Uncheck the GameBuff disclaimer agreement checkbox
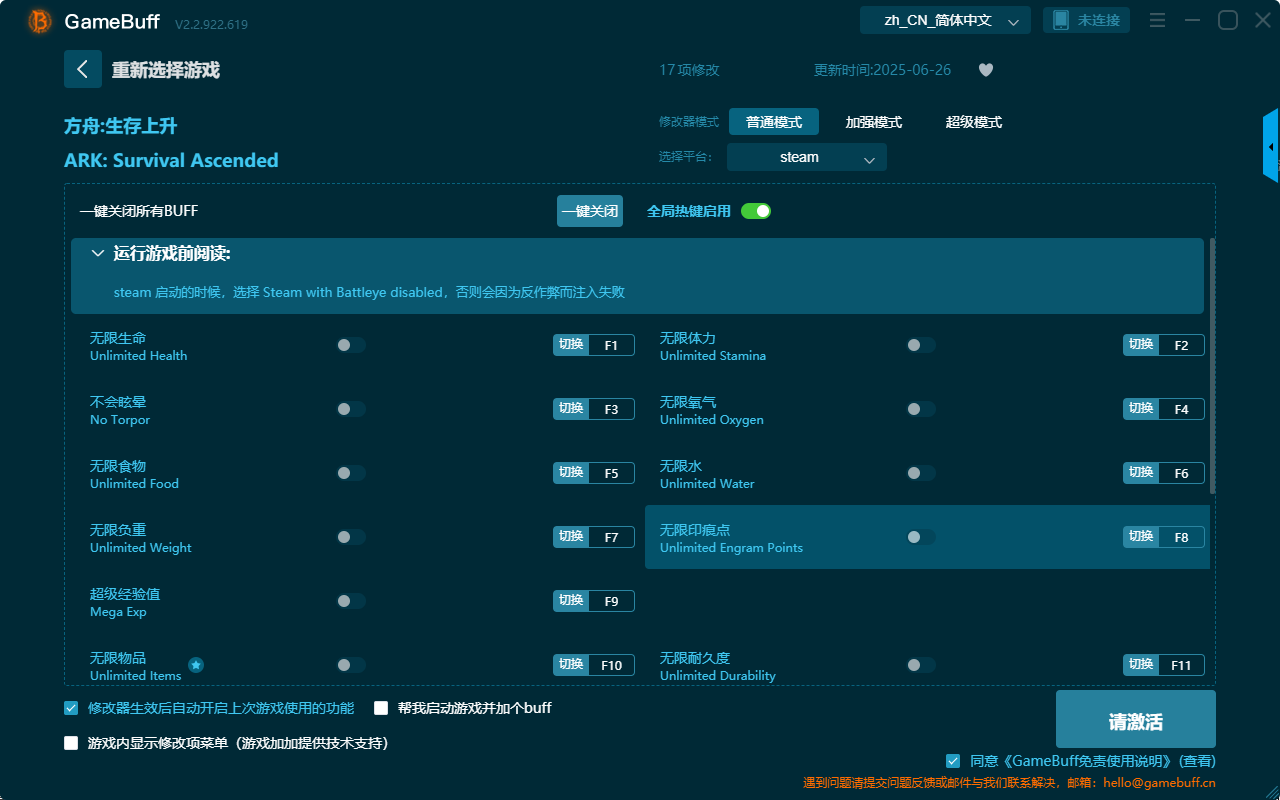Screen dimensions: 1280x800 tap(953, 761)
